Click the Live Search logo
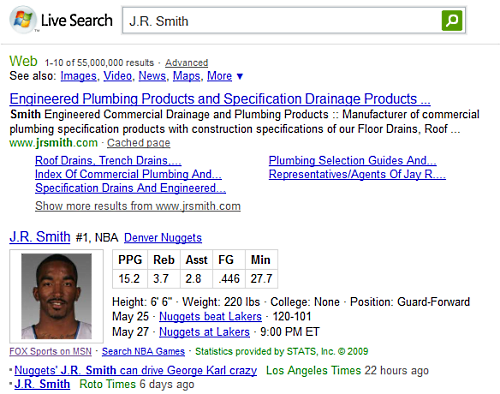Image resolution: width=500 pixels, height=394 pixels. 61,20
